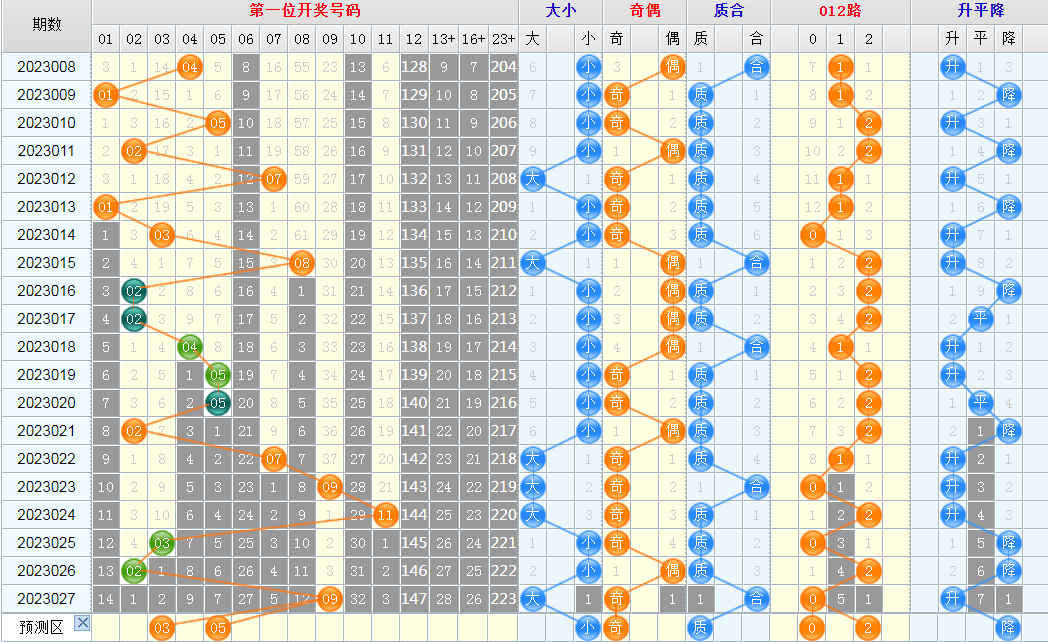
Task: Select the blue 质 ball in 预测区 row
Action: (700, 628)
